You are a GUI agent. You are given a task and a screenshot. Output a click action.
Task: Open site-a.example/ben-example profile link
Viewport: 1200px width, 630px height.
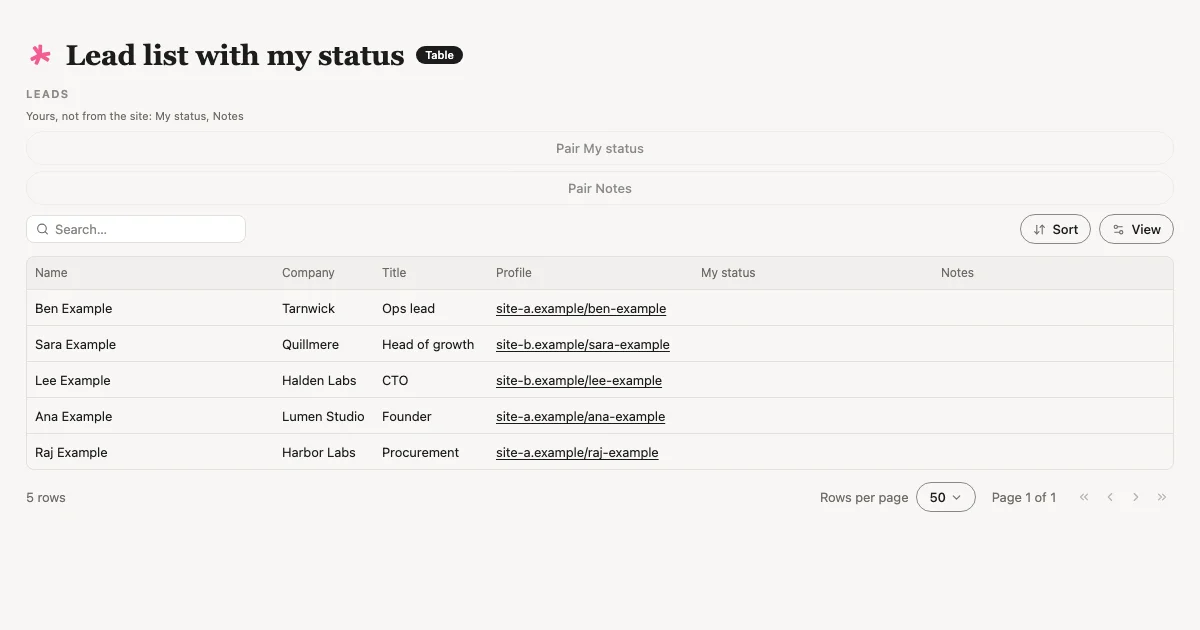click(581, 308)
